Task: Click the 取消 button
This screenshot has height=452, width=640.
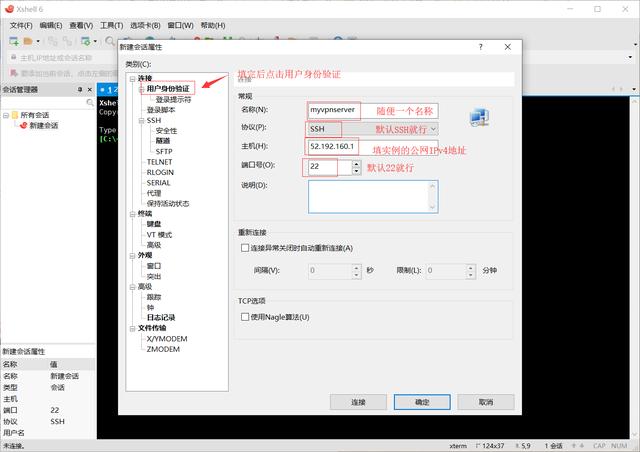Action: (x=486, y=402)
